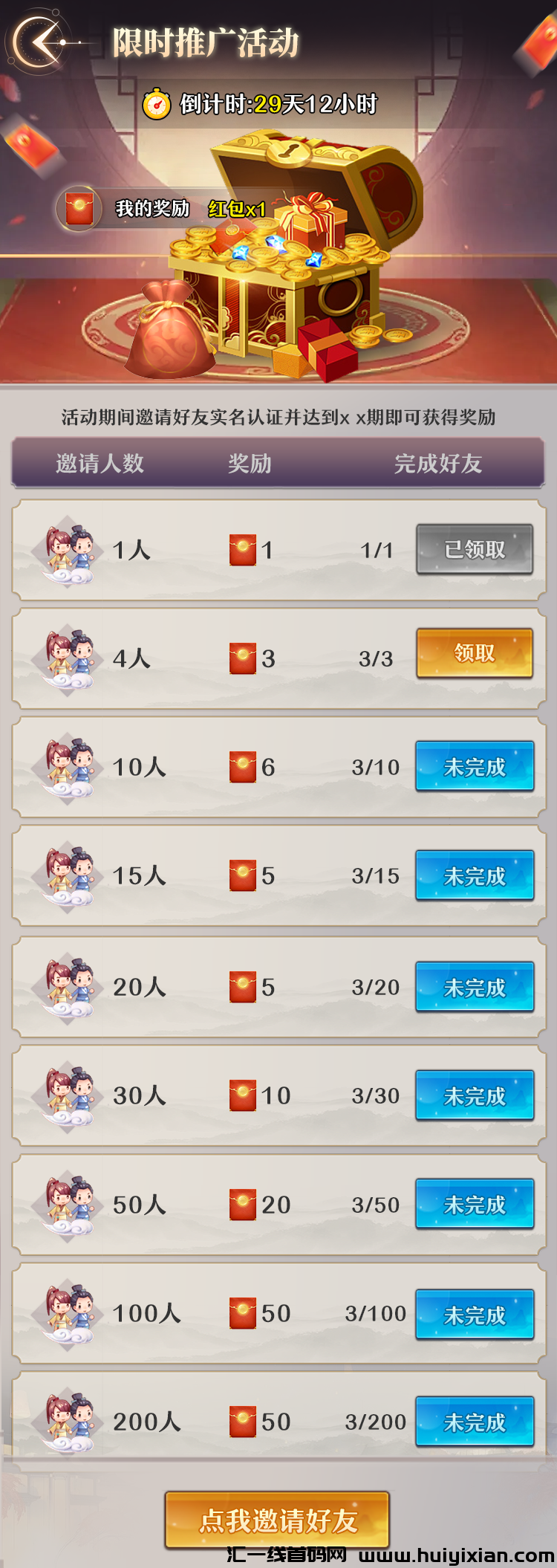Viewport: 557px width, 1568px height.
Task: Claim the 4人 reward with the 领取 button
Action: (475, 653)
